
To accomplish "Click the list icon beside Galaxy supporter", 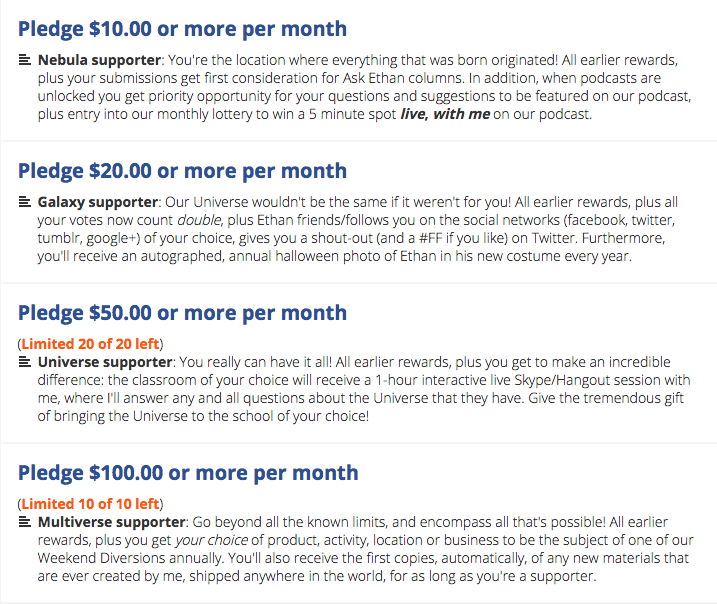I will point(25,202).
